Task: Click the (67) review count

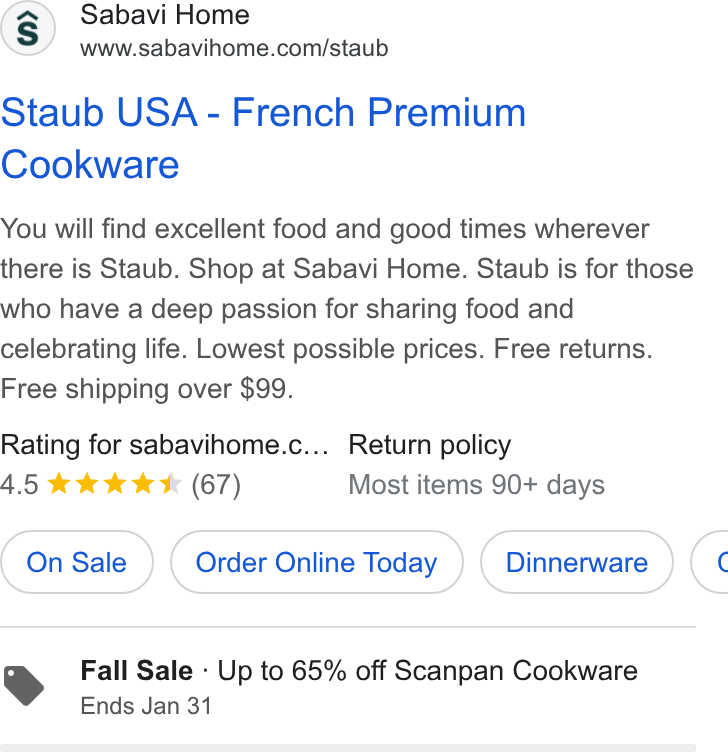Action: 216,485
